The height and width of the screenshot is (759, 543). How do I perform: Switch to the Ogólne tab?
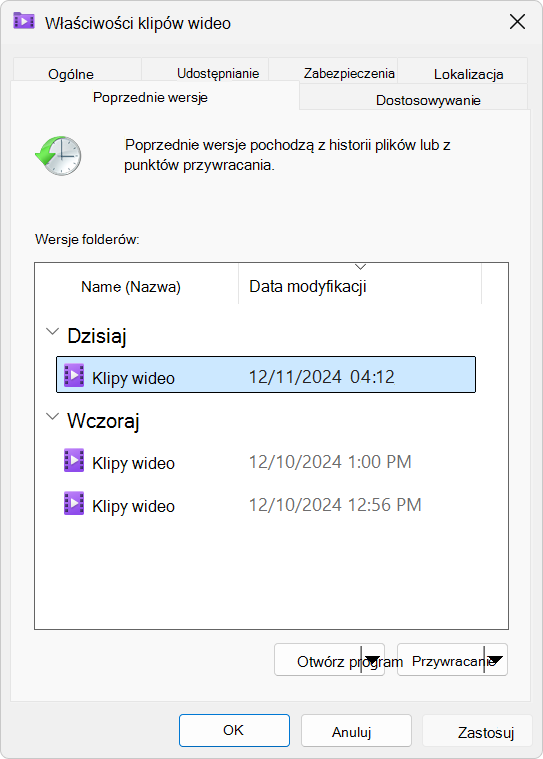(x=71, y=74)
